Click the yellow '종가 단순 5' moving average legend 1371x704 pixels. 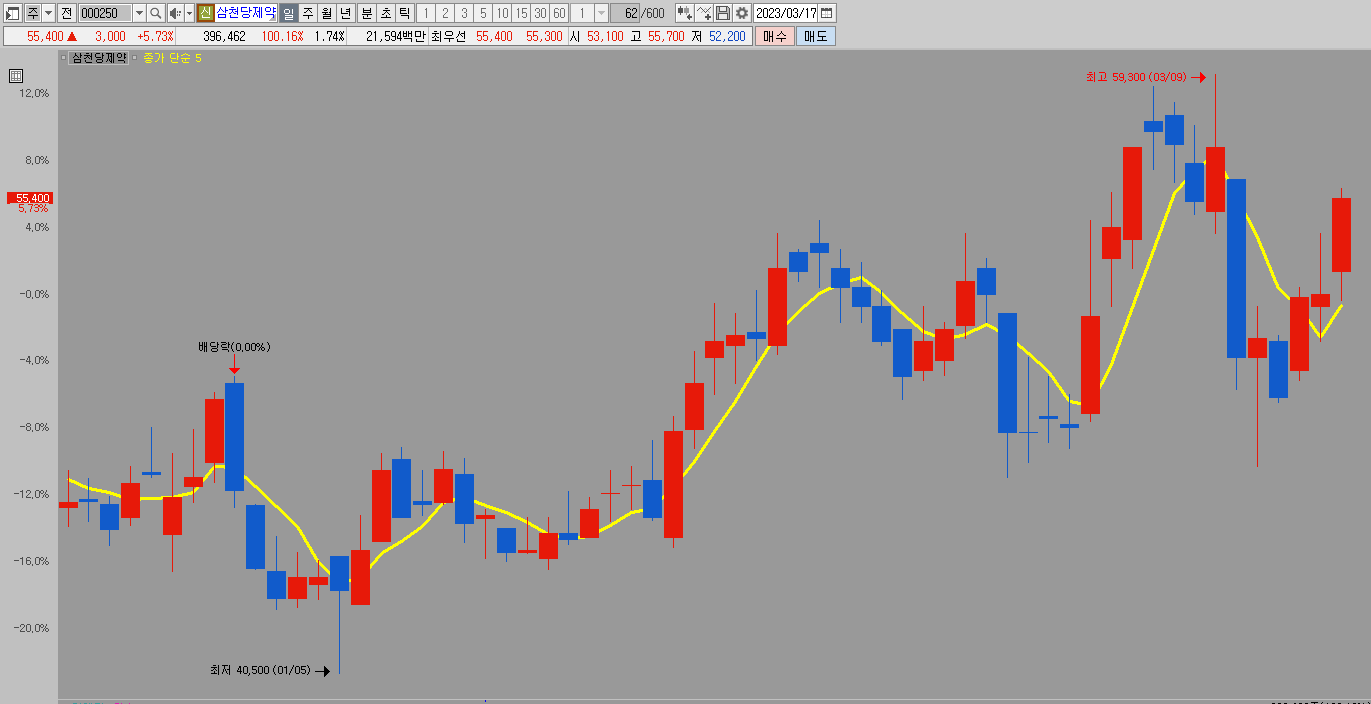[x=172, y=58]
